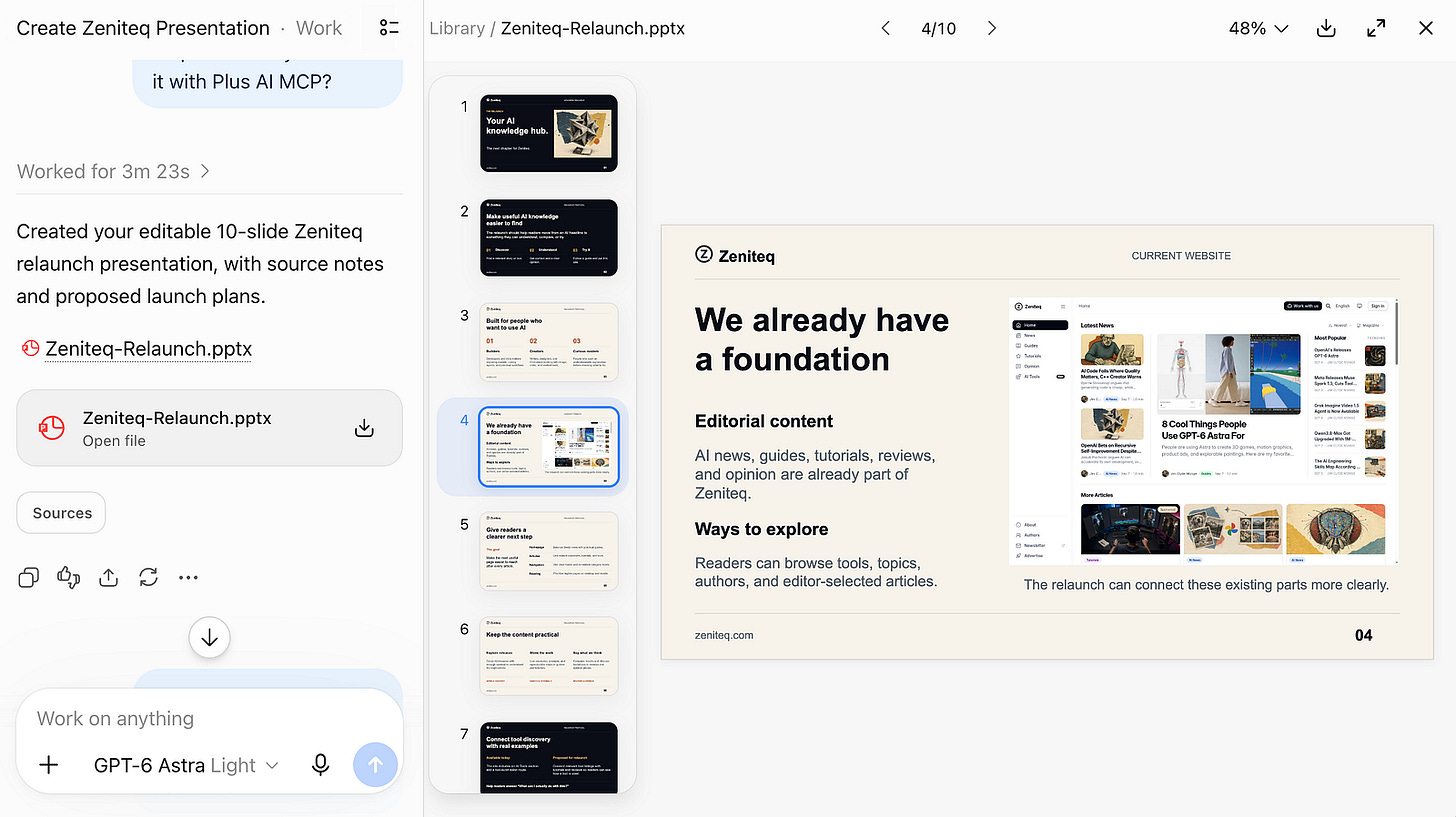Click the 4/10 slide counter

click(x=938, y=28)
